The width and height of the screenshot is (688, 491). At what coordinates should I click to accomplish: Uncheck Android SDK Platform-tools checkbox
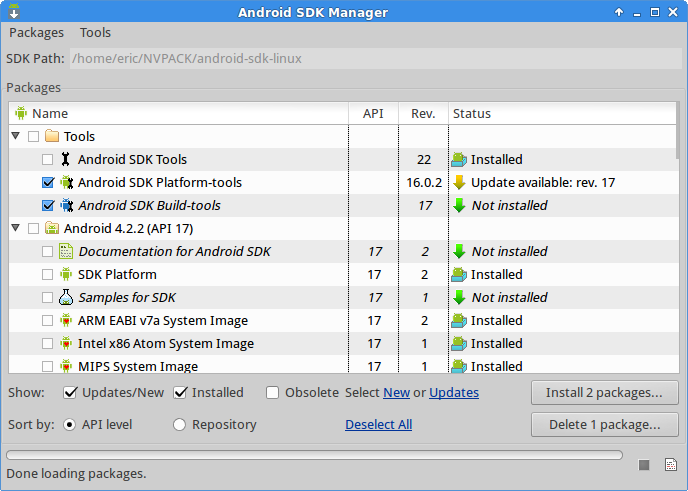coord(48,182)
